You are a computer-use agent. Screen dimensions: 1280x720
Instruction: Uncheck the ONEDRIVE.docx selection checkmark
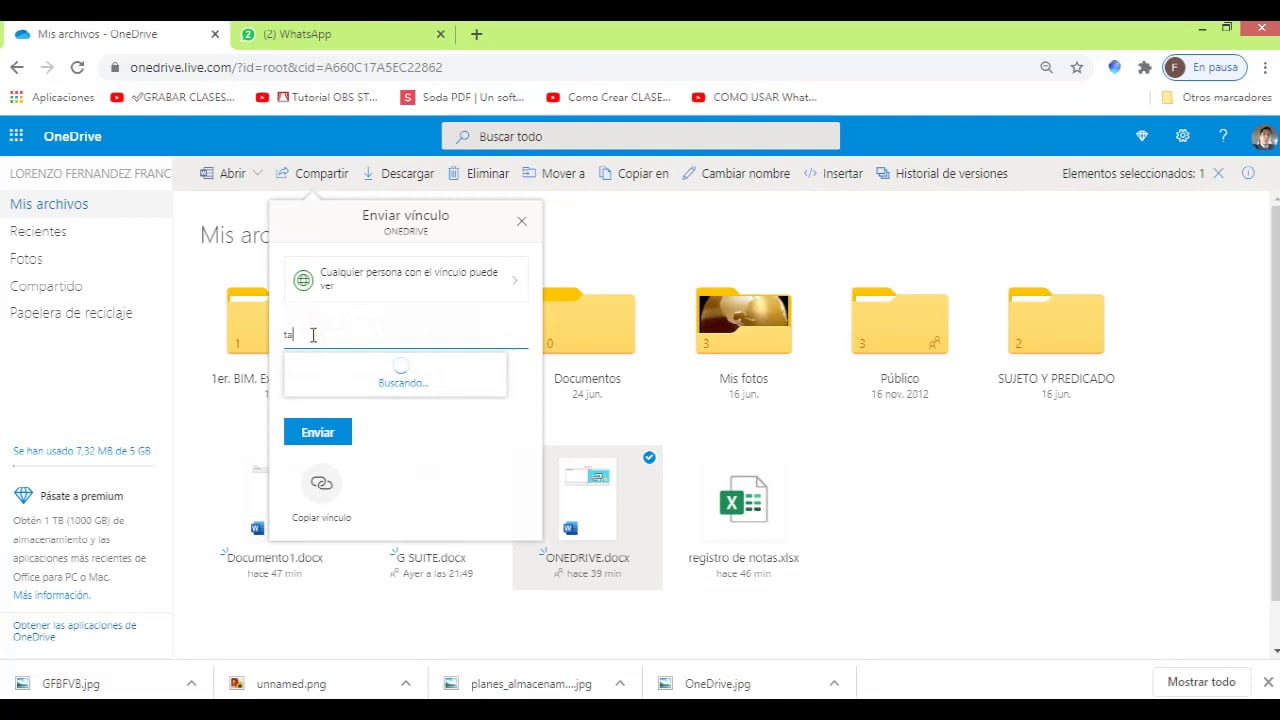[649, 457]
